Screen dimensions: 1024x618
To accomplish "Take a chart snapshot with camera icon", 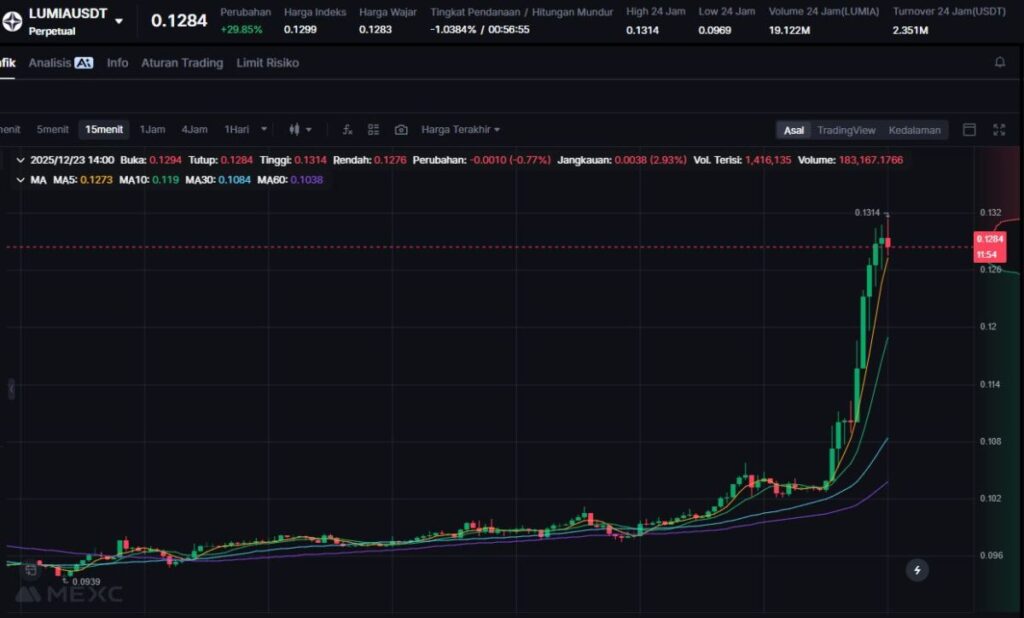I will click(x=401, y=130).
